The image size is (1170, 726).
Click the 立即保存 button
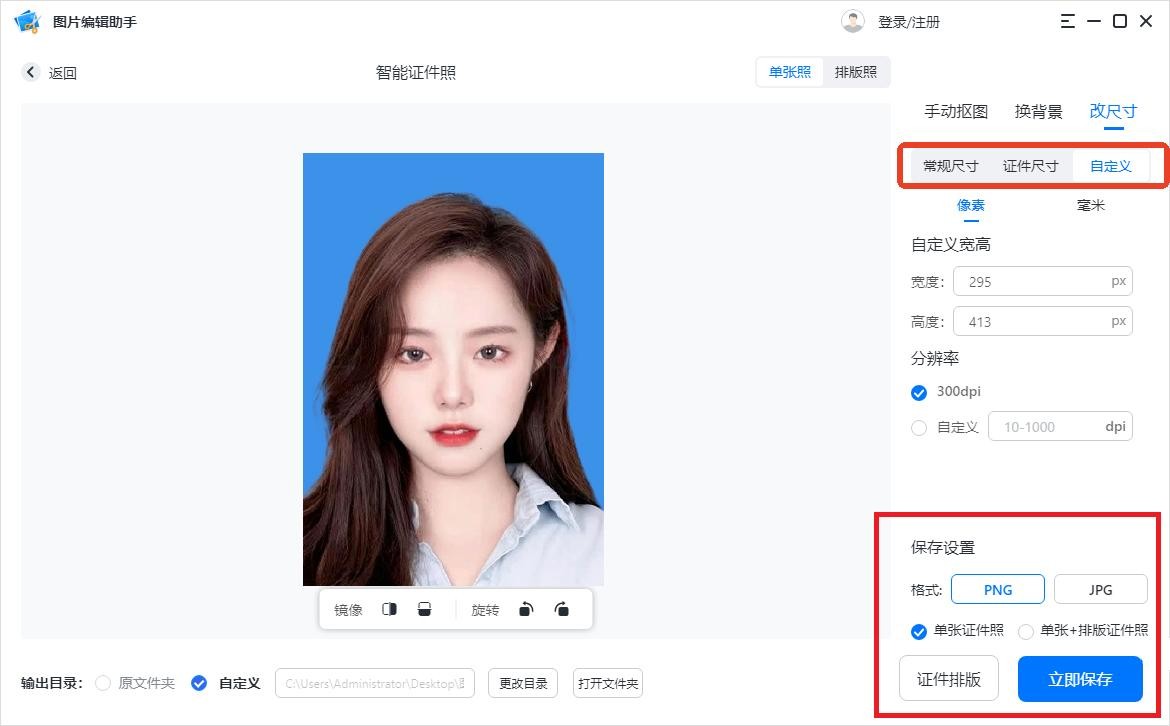(x=1080, y=680)
